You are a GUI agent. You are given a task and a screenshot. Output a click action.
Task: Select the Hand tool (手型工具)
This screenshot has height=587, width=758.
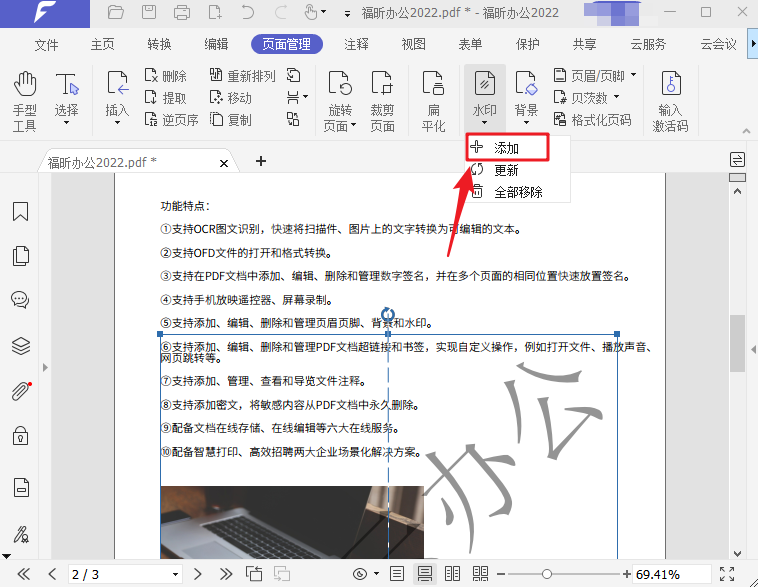tap(24, 101)
